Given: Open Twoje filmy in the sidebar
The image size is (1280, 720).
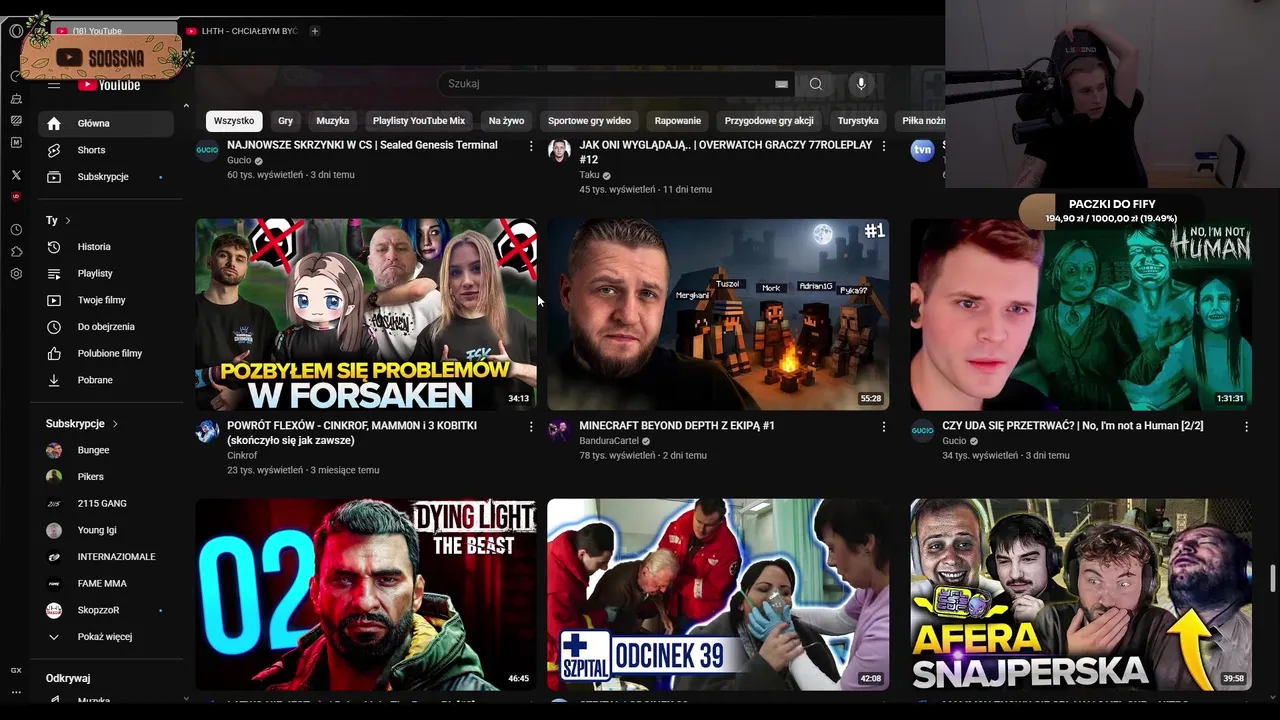Looking at the screenshot, I should click(x=106, y=300).
